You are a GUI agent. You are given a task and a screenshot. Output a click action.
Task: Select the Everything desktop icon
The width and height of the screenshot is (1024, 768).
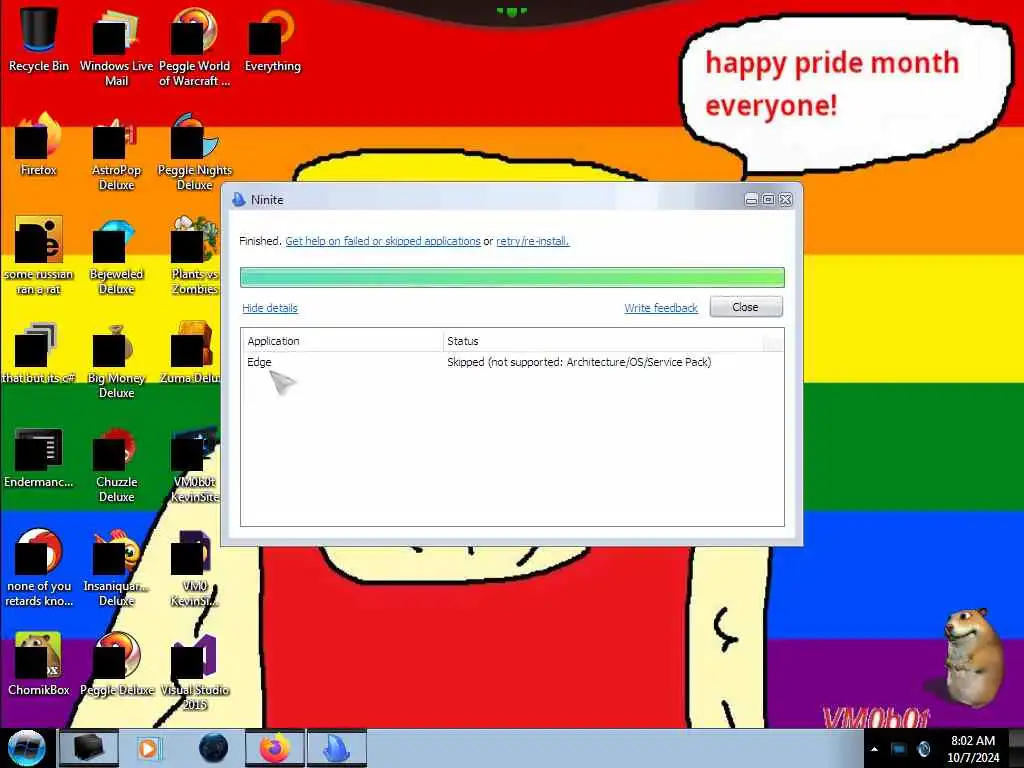pos(272,39)
